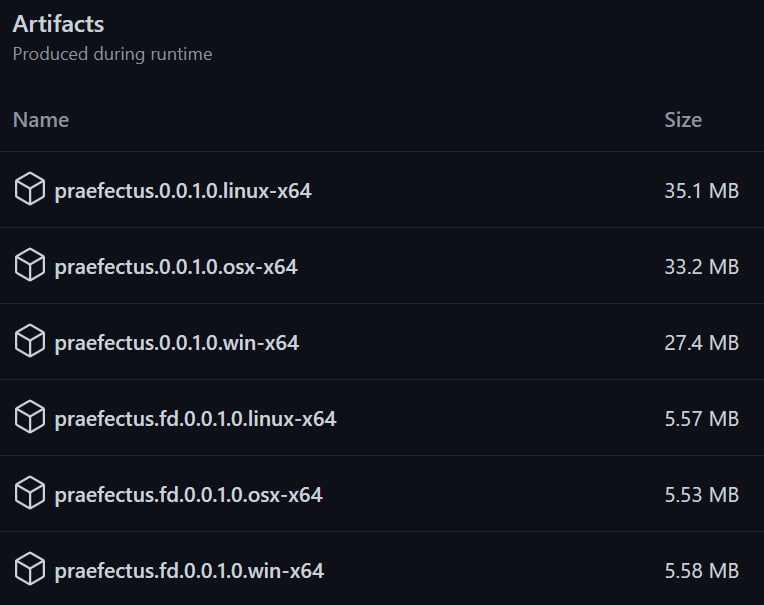Click the Size column header
Viewport: 764px width, 605px height.
(683, 120)
